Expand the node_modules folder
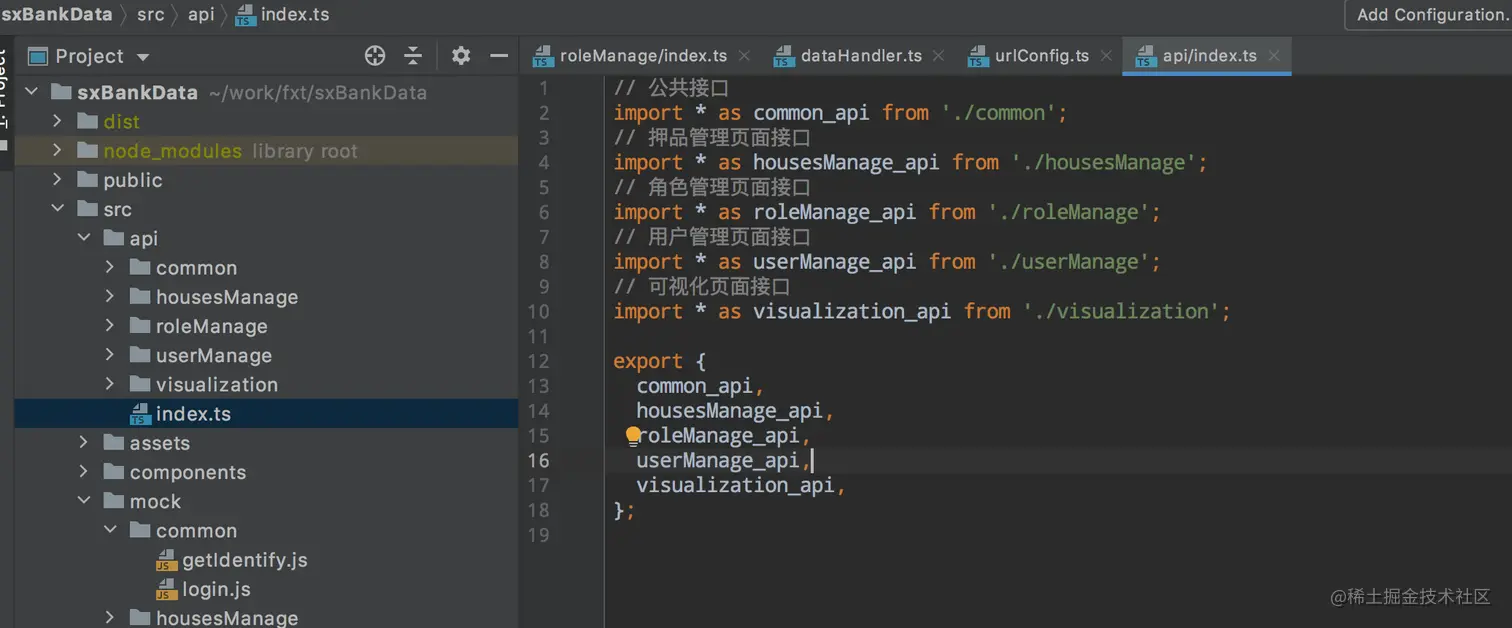Viewport: 1512px width, 628px height. (x=57, y=150)
